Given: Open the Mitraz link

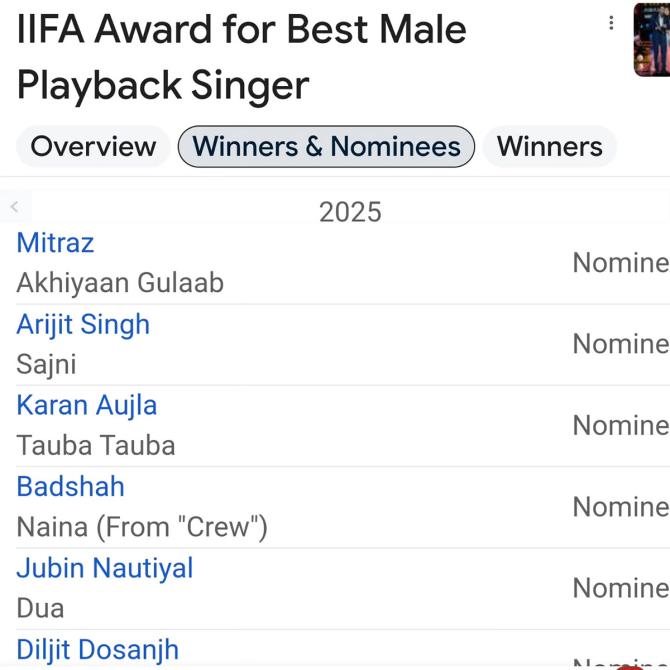Looking at the screenshot, I should click(55, 242).
